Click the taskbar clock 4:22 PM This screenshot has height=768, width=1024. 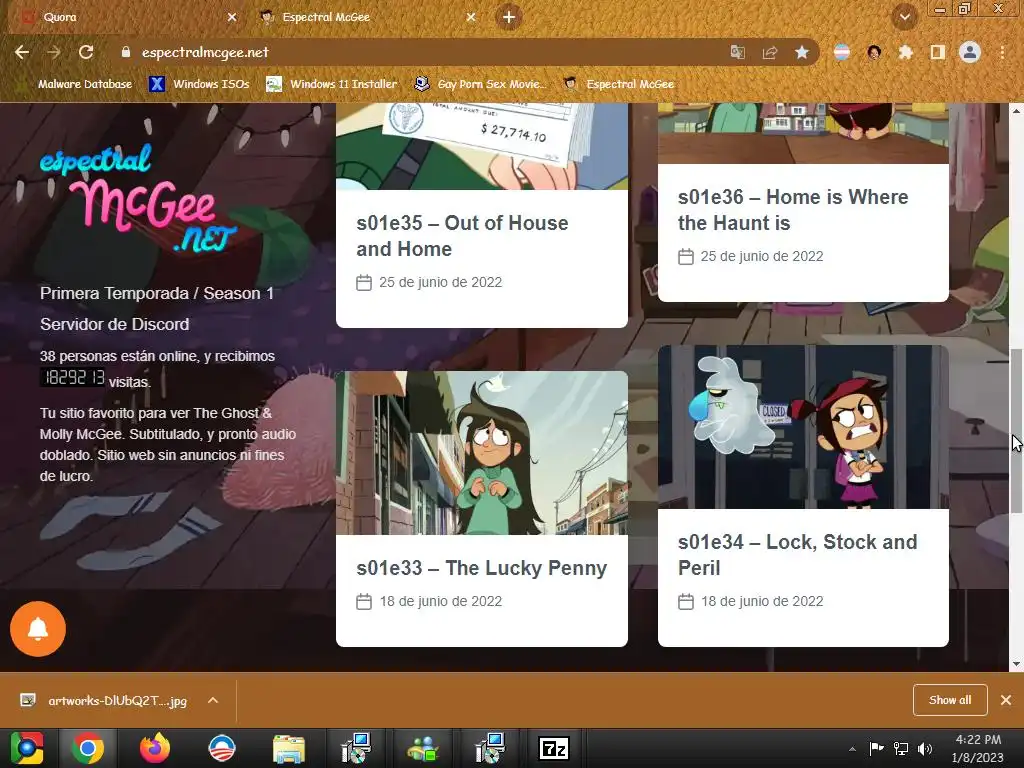(978, 739)
